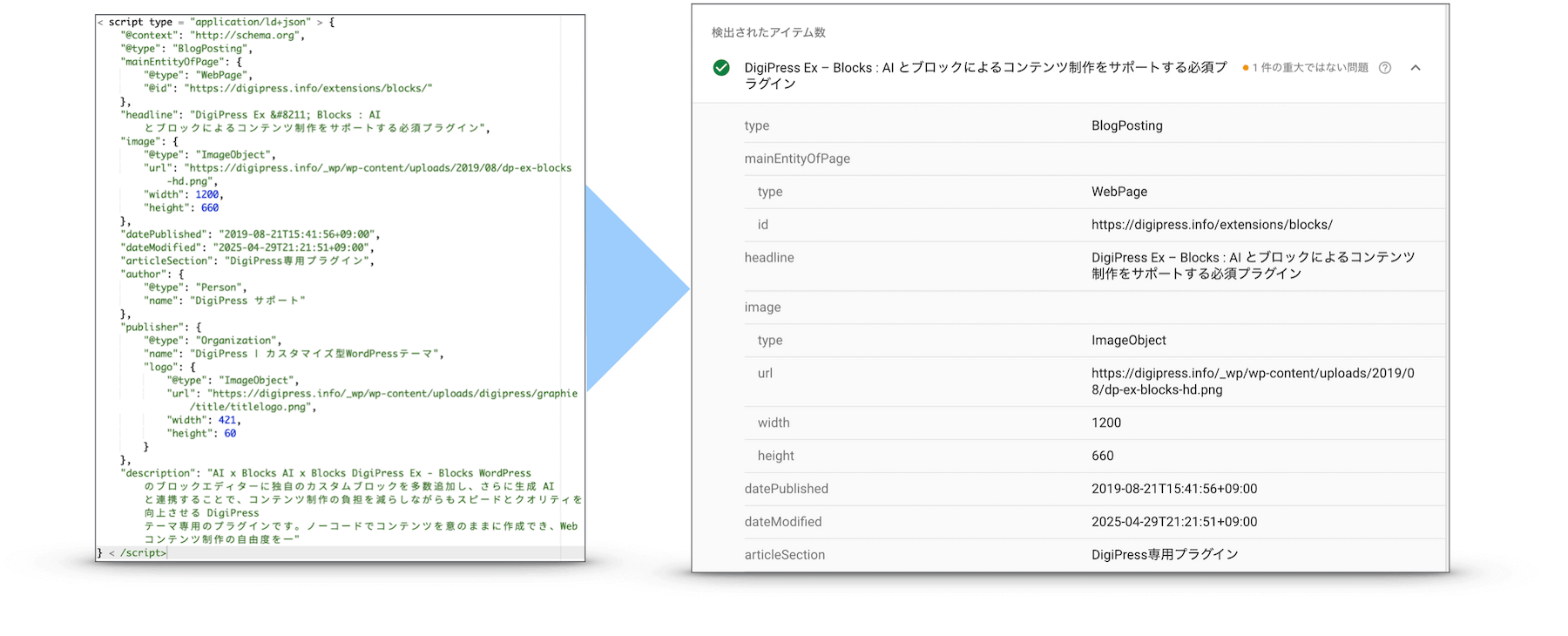Image resolution: width=1568 pixels, height=636 pixels.
Task: Click the "author" code line
Action: click(152, 274)
